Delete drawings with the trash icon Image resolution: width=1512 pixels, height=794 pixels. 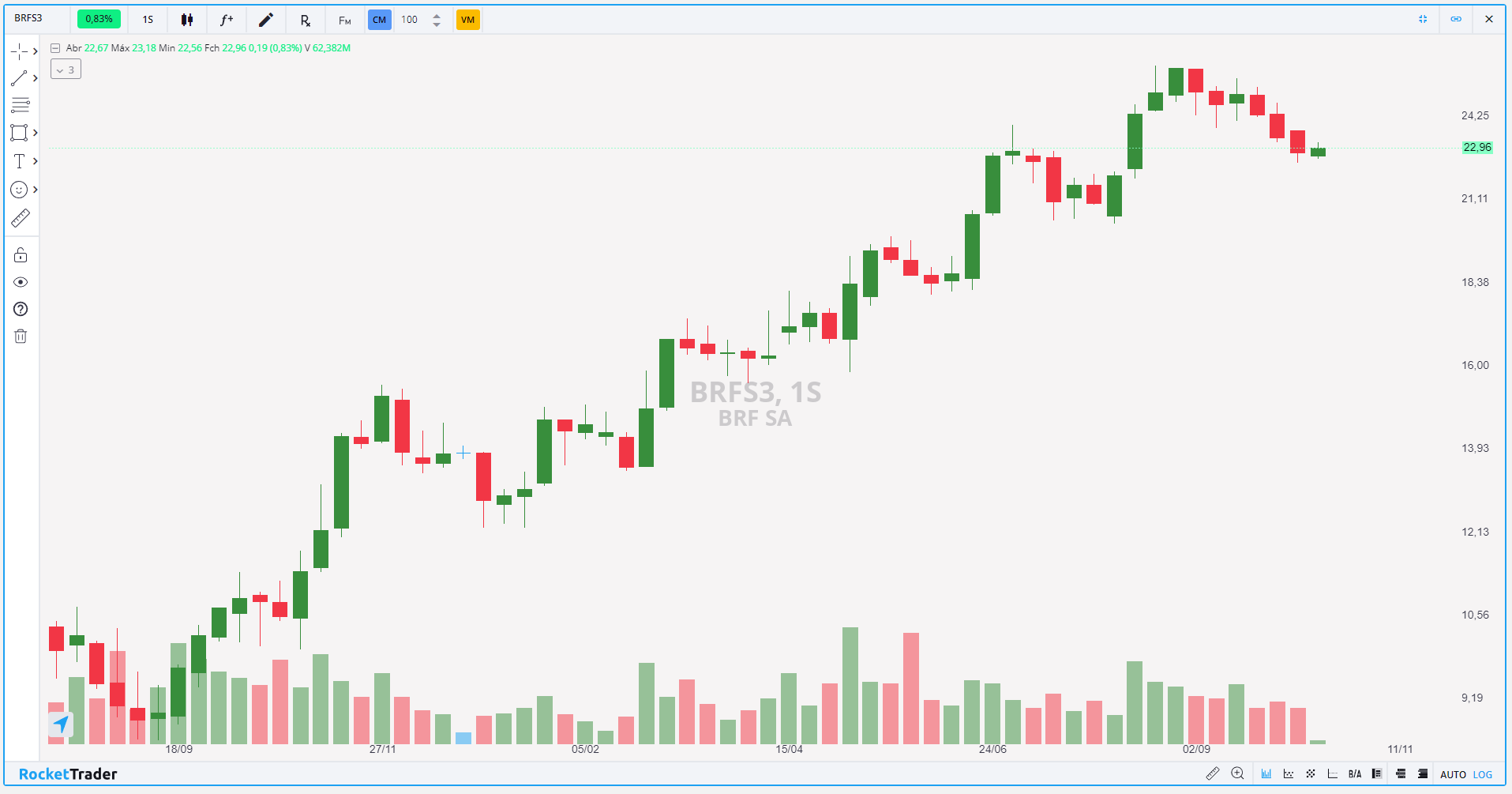21,337
